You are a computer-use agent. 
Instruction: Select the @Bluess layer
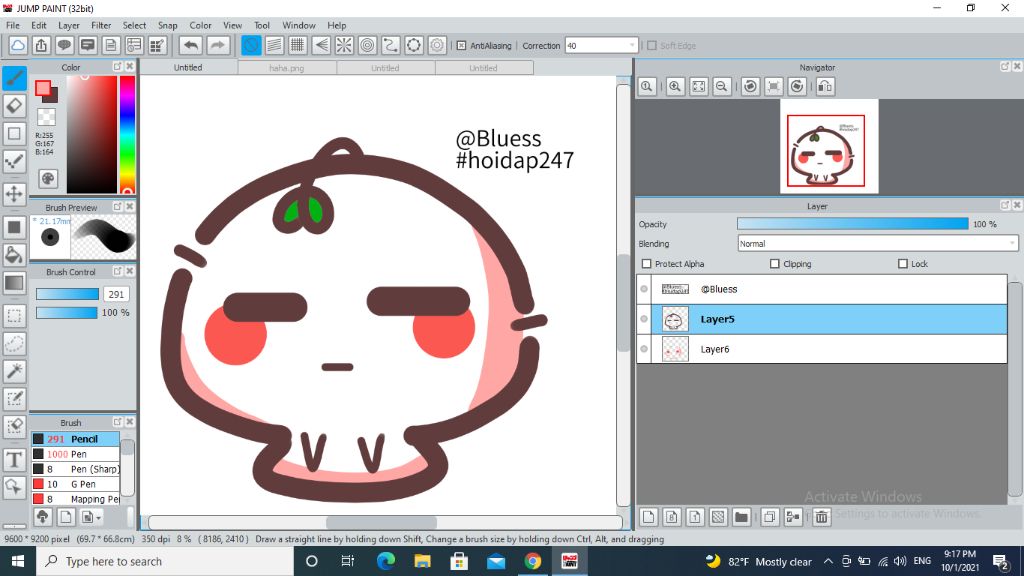click(822, 289)
